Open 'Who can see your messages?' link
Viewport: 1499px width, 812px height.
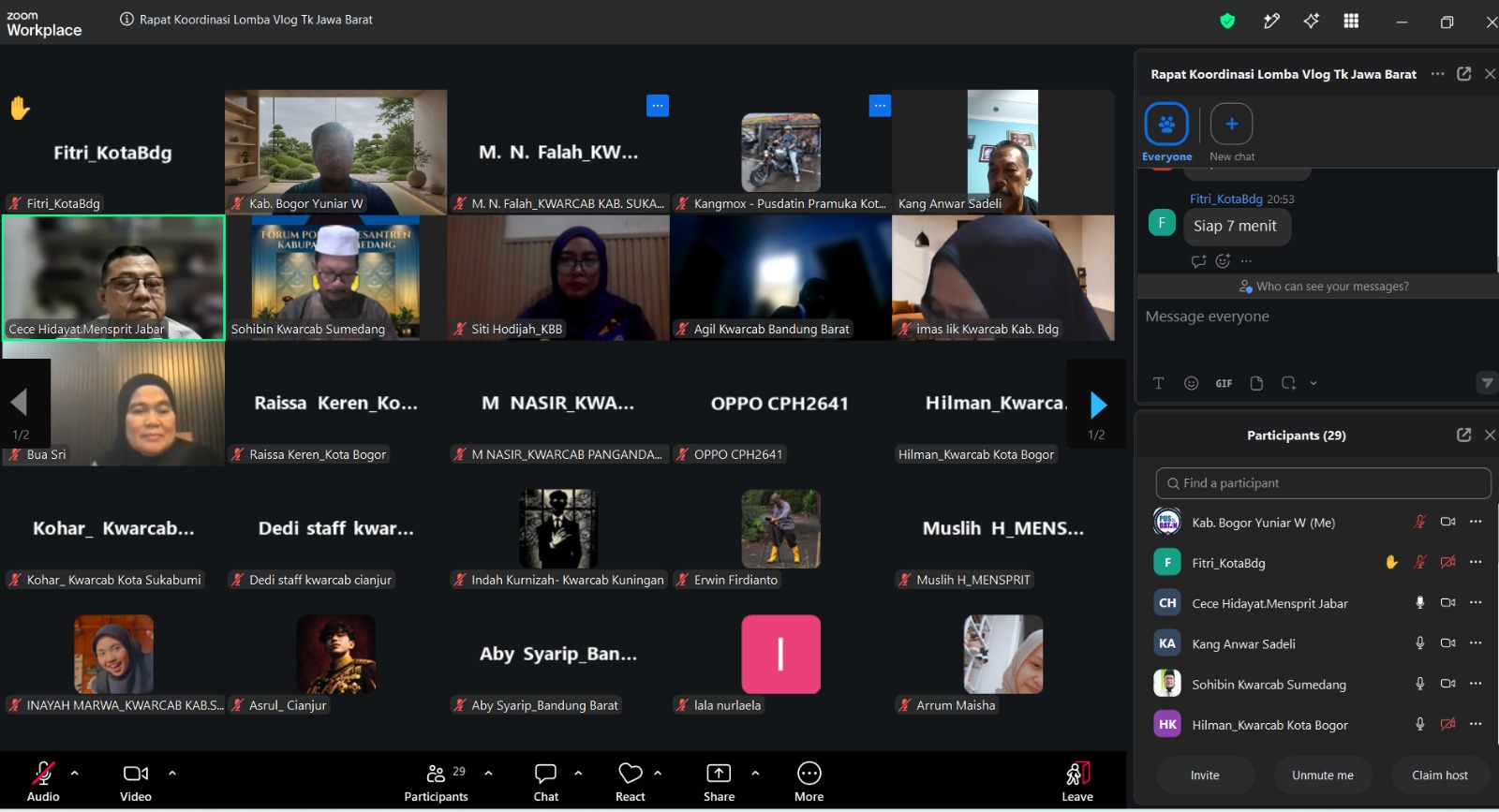[x=1324, y=287]
